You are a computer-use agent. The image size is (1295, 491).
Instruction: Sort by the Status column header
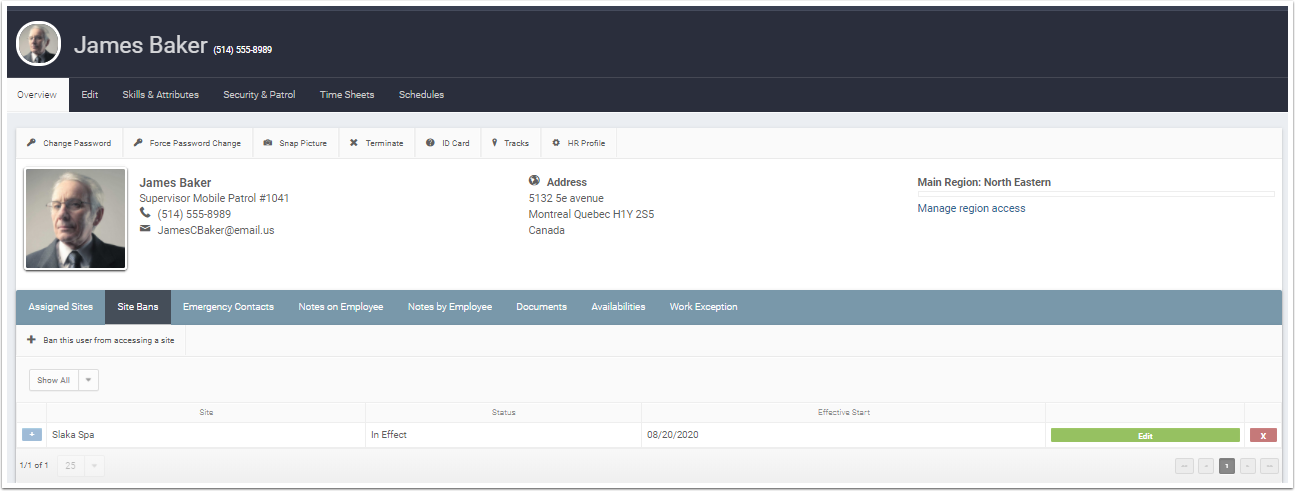point(503,412)
